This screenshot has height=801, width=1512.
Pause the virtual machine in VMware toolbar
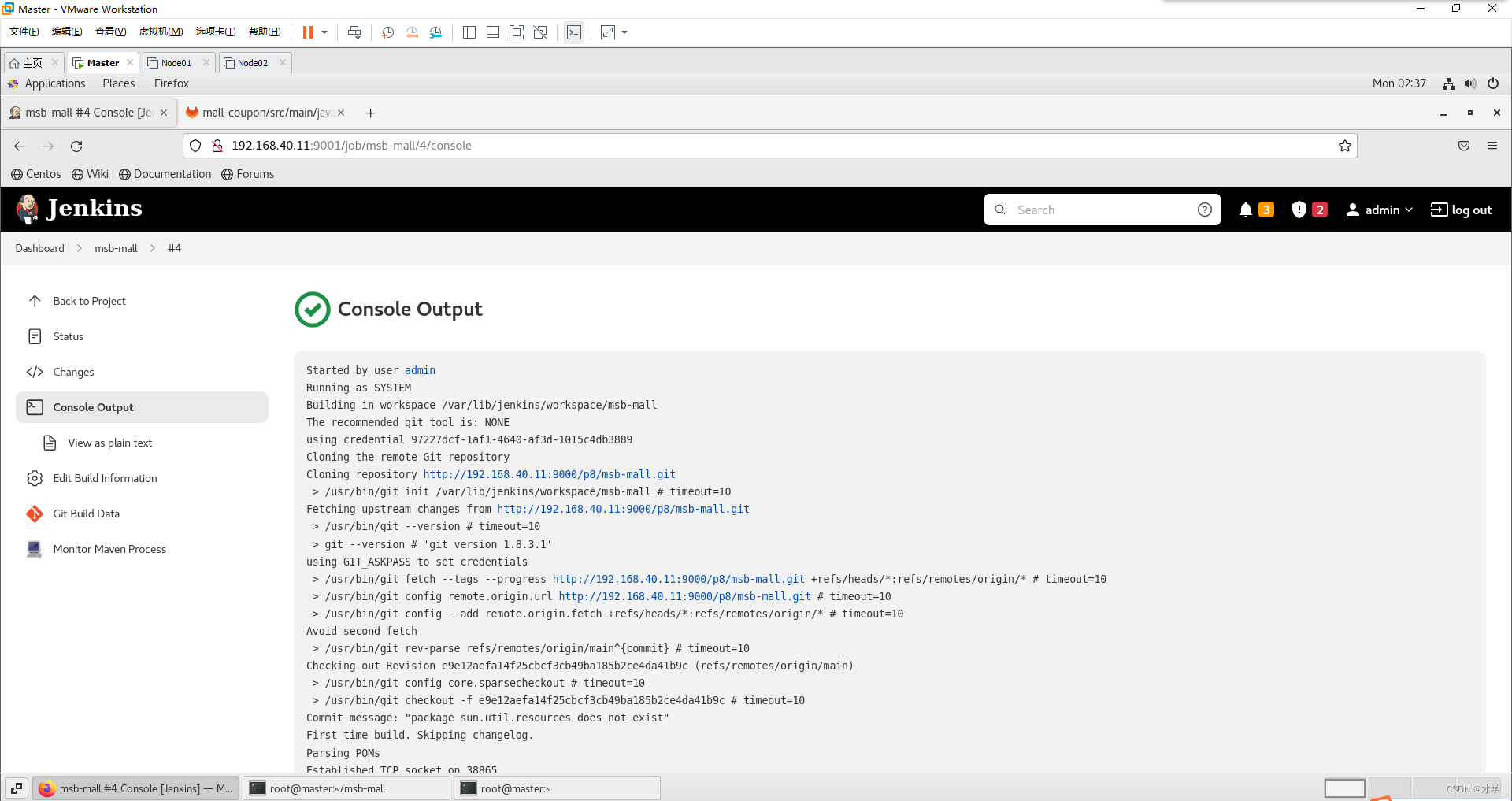(308, 32)
